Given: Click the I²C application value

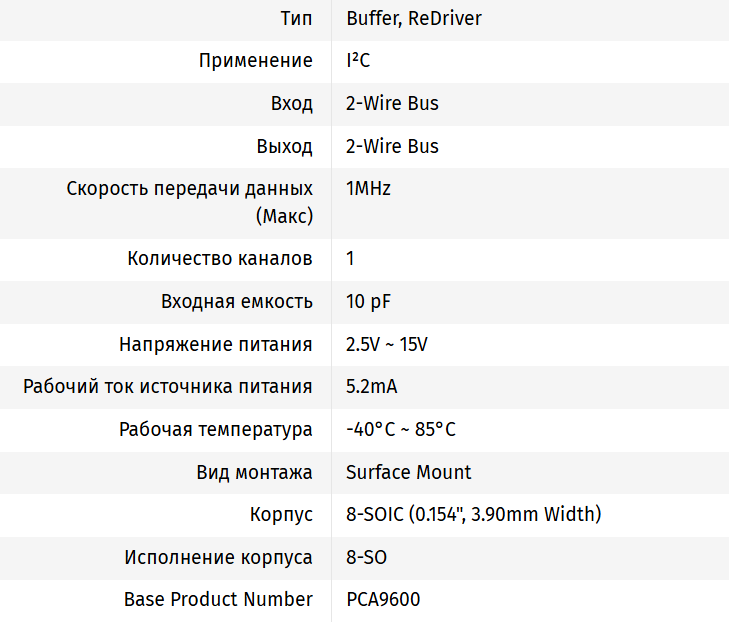Looking at the screenshot, I should tap(358, 61).
